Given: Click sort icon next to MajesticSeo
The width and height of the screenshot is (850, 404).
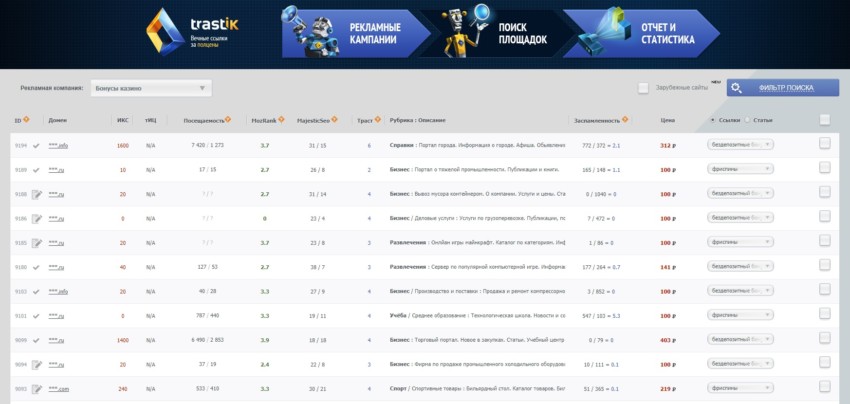Looking at the screenshot, I should 334,120.
